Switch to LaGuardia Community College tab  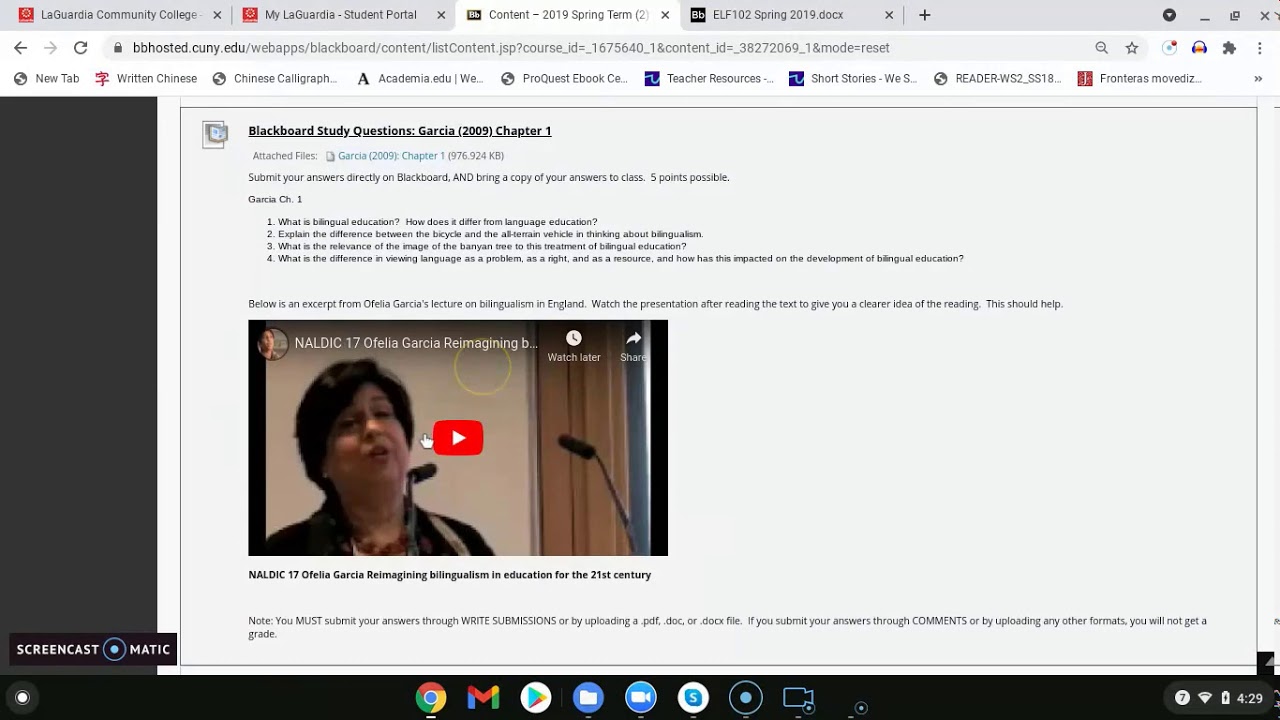click(x=120, y=15)
